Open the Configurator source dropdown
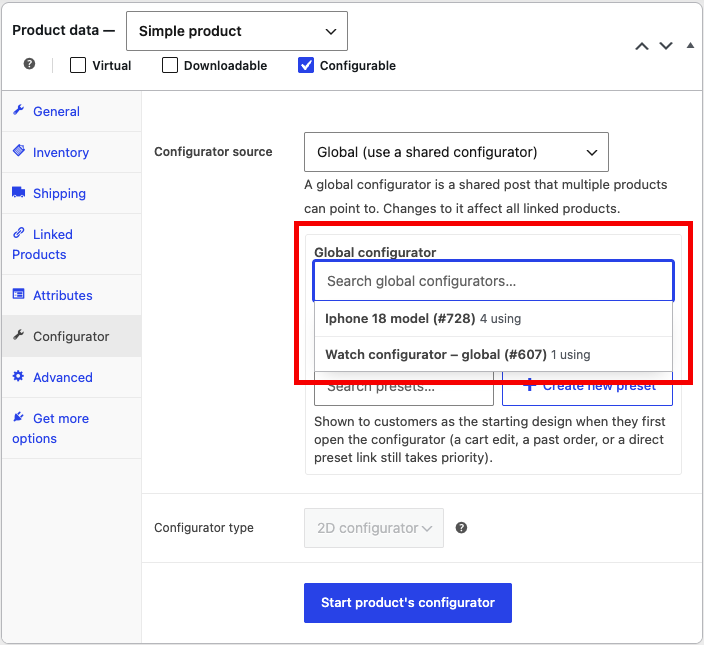704x645 pixels. [x=456, y=152]
